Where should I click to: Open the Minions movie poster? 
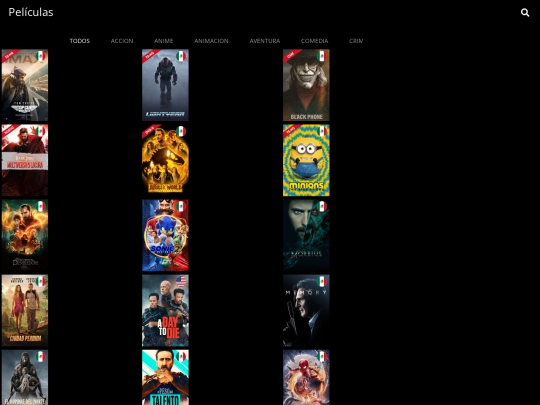tap(306, 160)
